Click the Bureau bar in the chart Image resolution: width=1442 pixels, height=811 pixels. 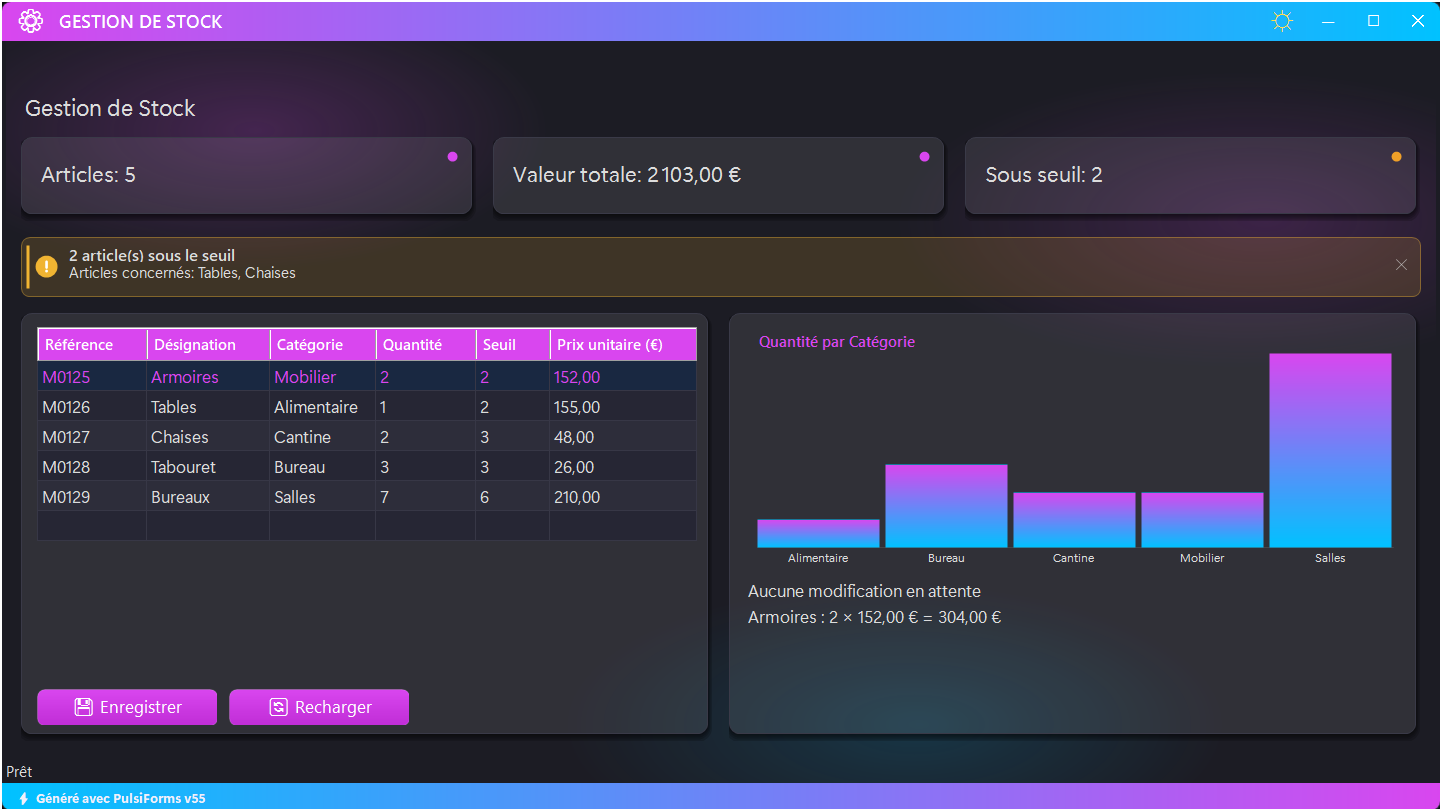coord(946,506)
